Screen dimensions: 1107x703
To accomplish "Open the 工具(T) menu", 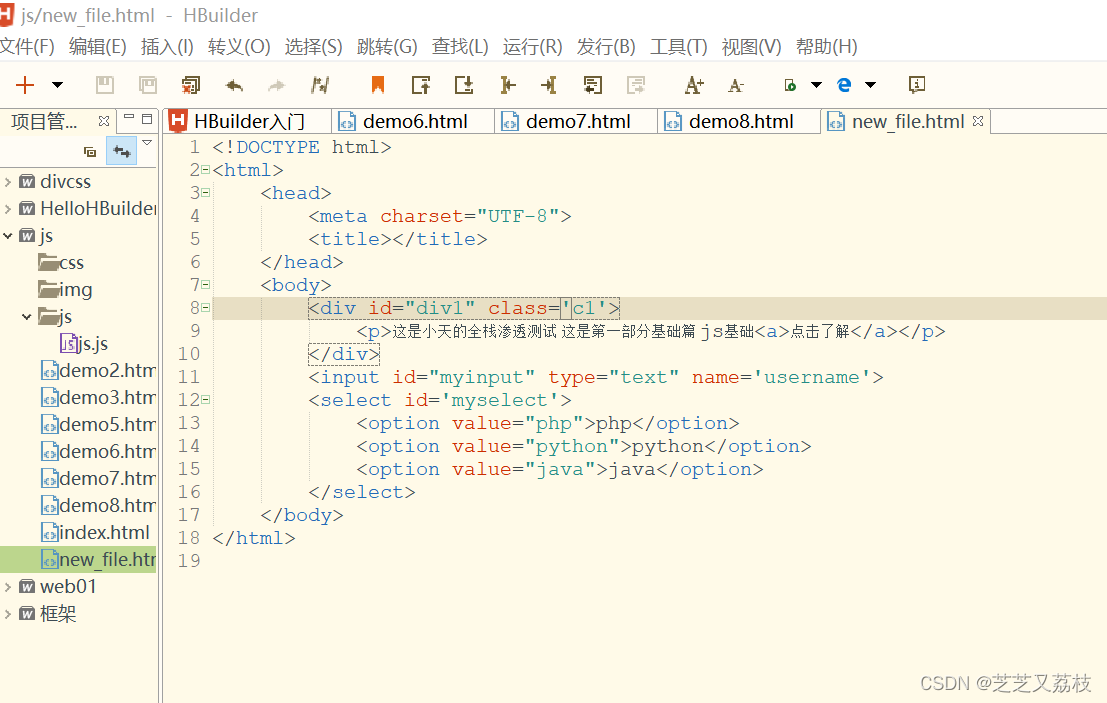I will [x=678, y=47].
